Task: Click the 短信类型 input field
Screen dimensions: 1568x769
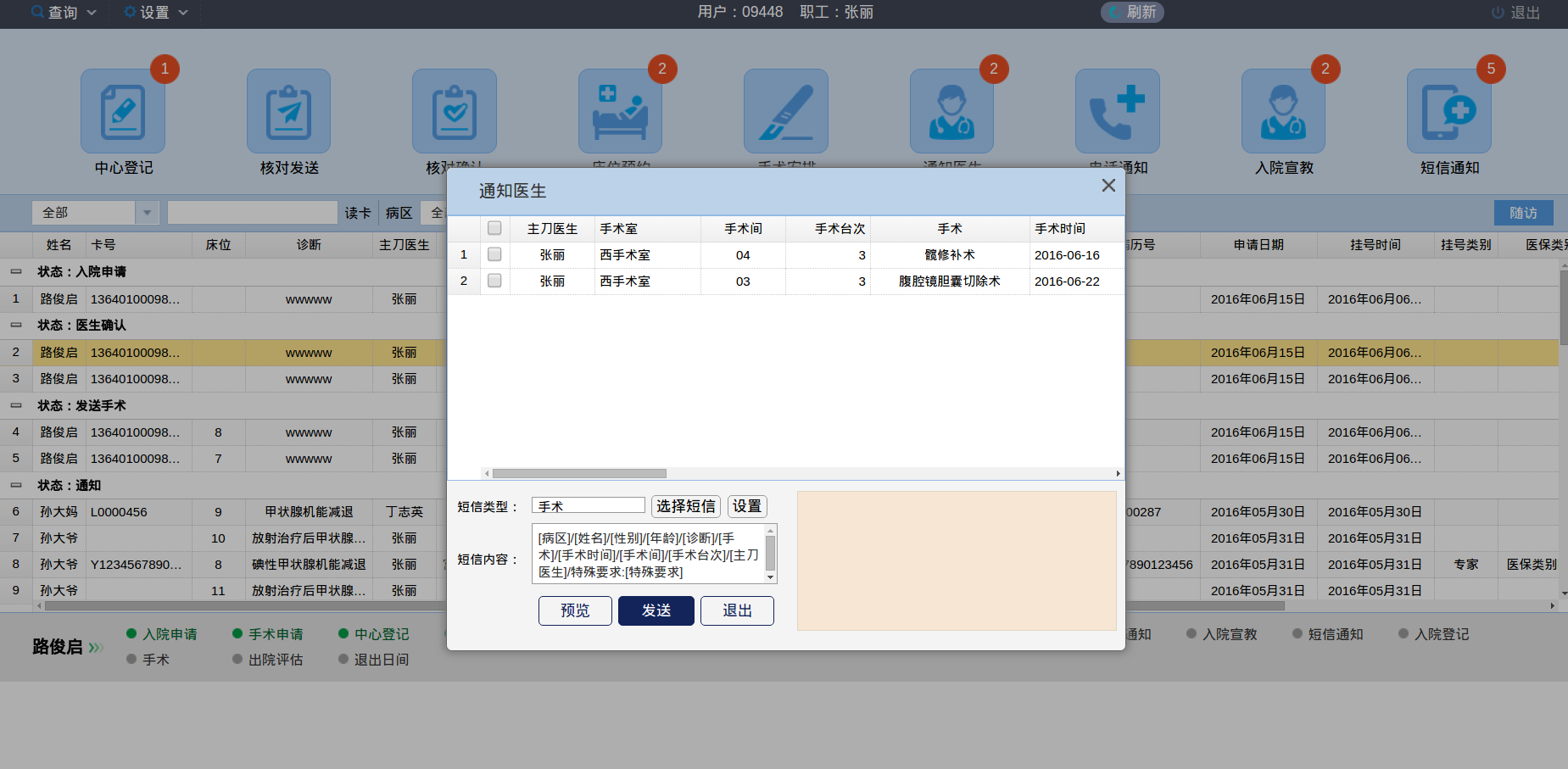Action: point(589,506)
